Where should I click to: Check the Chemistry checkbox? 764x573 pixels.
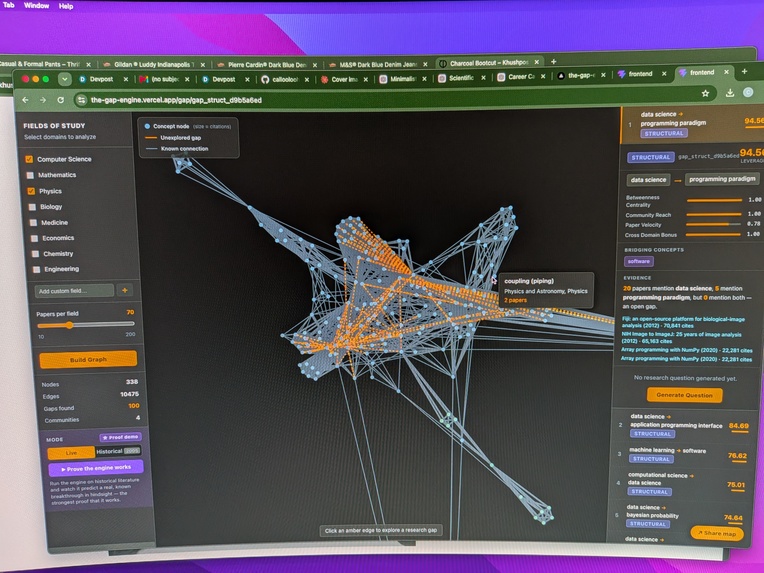[x=35, y=254]
